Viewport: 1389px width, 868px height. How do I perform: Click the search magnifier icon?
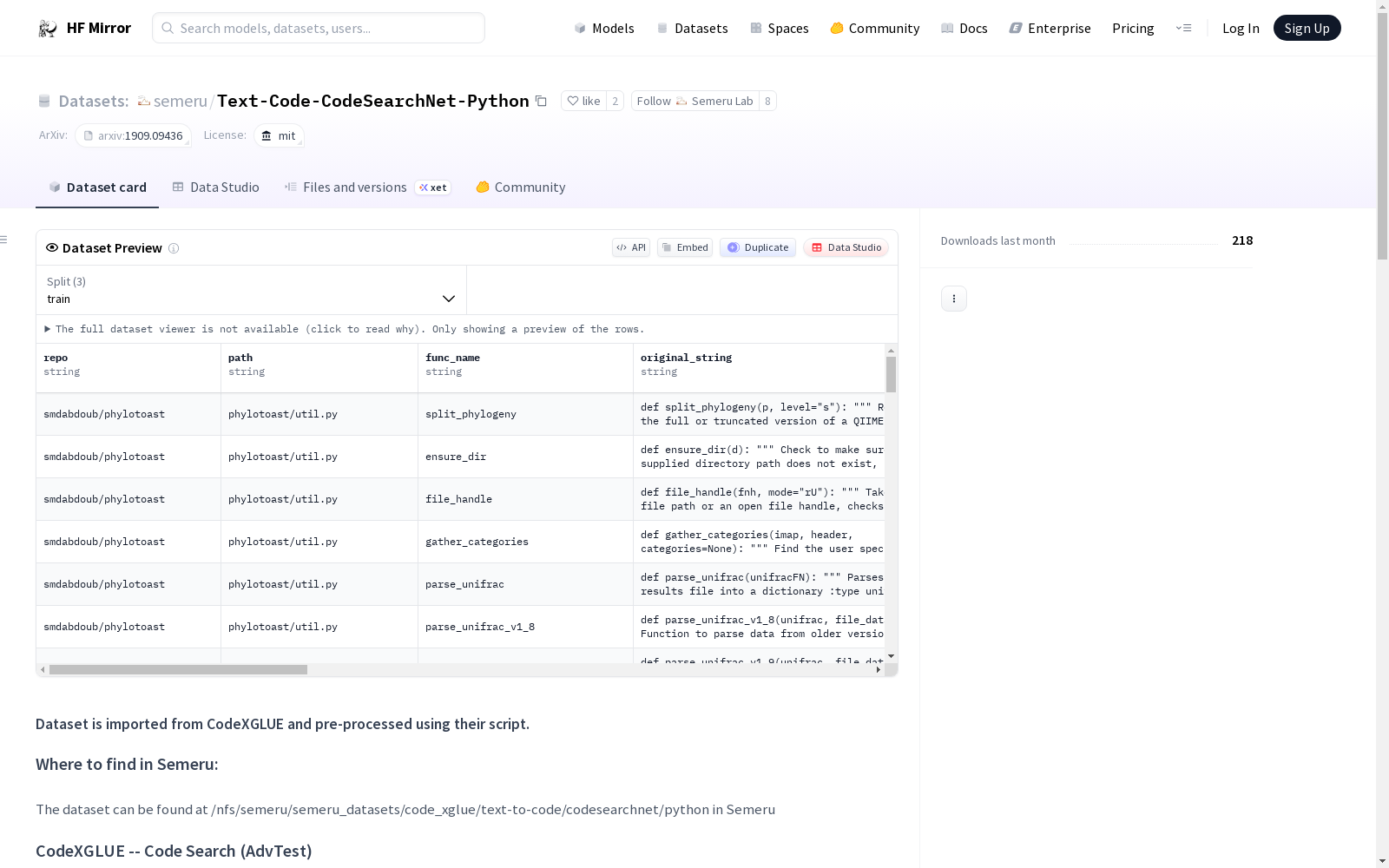(168, 28)
